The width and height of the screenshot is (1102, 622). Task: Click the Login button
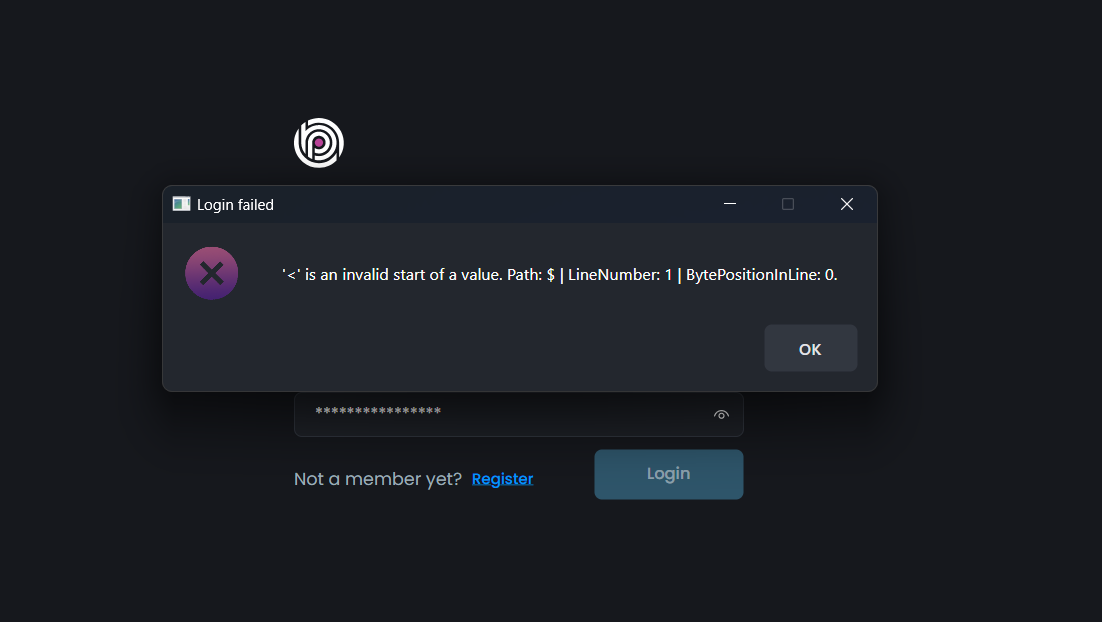[668, 474]
